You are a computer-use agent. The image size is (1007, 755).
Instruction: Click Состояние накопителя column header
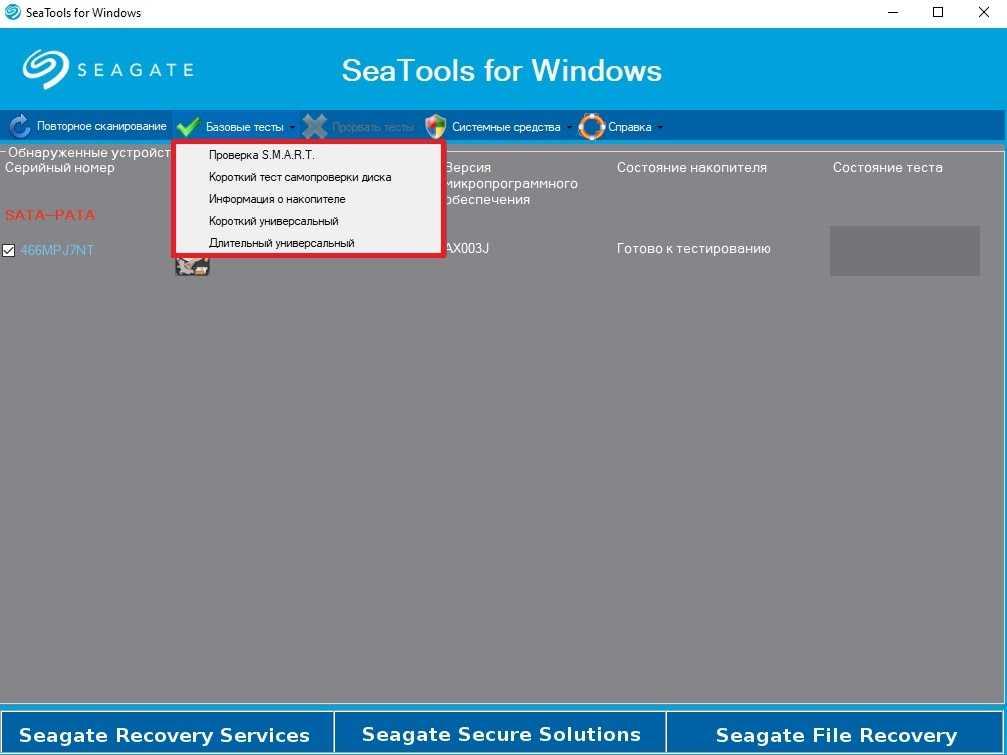692,168
